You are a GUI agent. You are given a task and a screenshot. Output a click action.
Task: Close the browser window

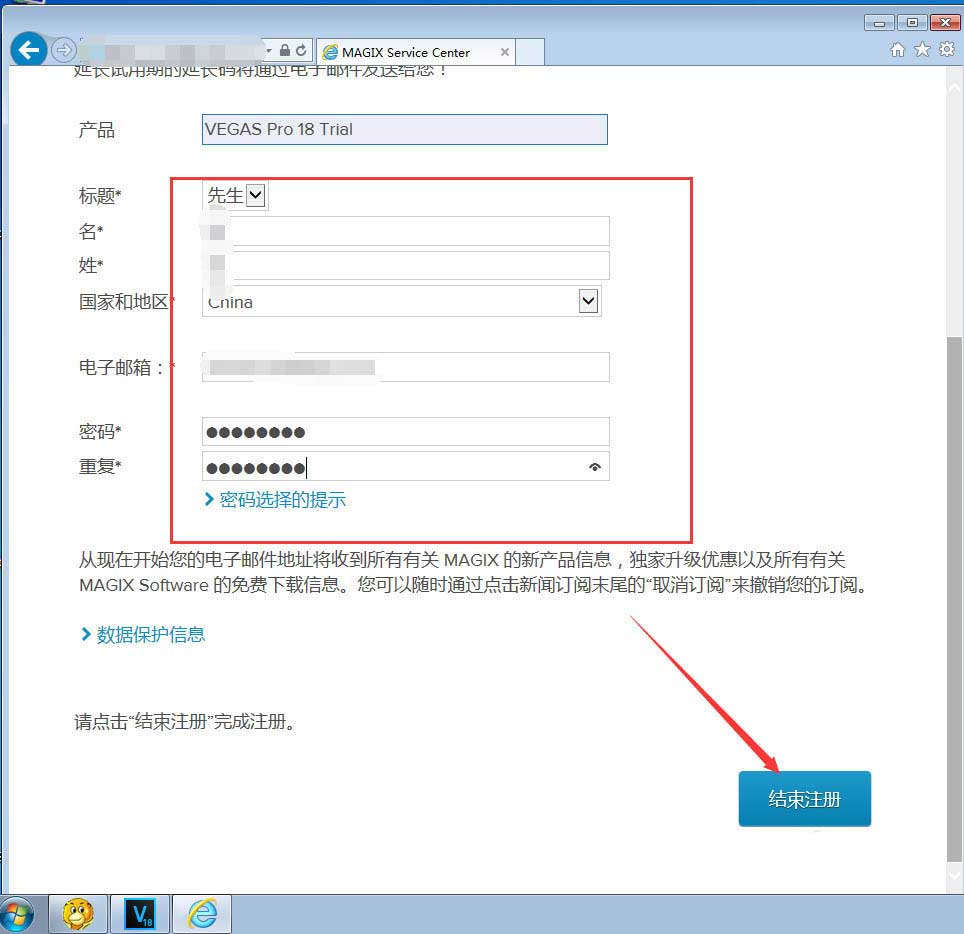click(x=945, y=23)
